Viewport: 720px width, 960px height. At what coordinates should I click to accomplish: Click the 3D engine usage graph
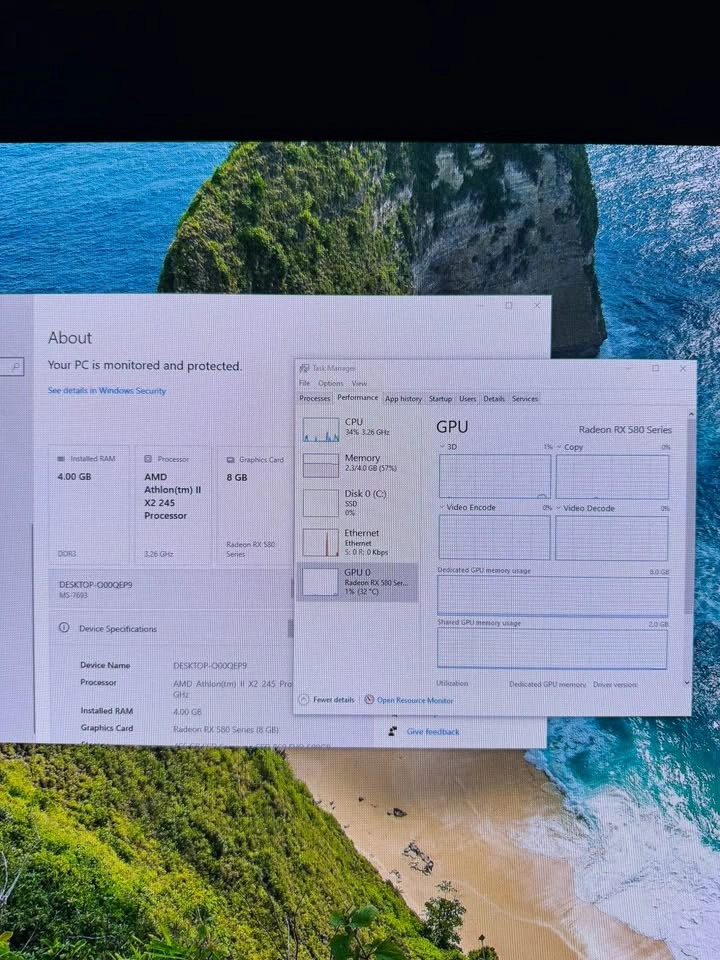(x=495, y=476)
